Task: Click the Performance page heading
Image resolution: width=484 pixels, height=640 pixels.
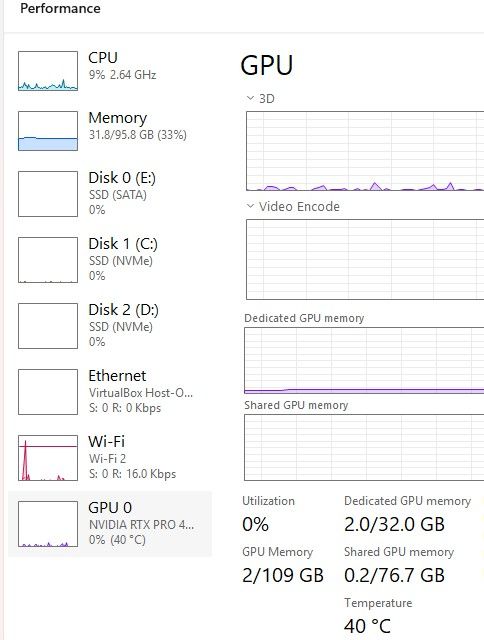Action: [x=60, y=8]
